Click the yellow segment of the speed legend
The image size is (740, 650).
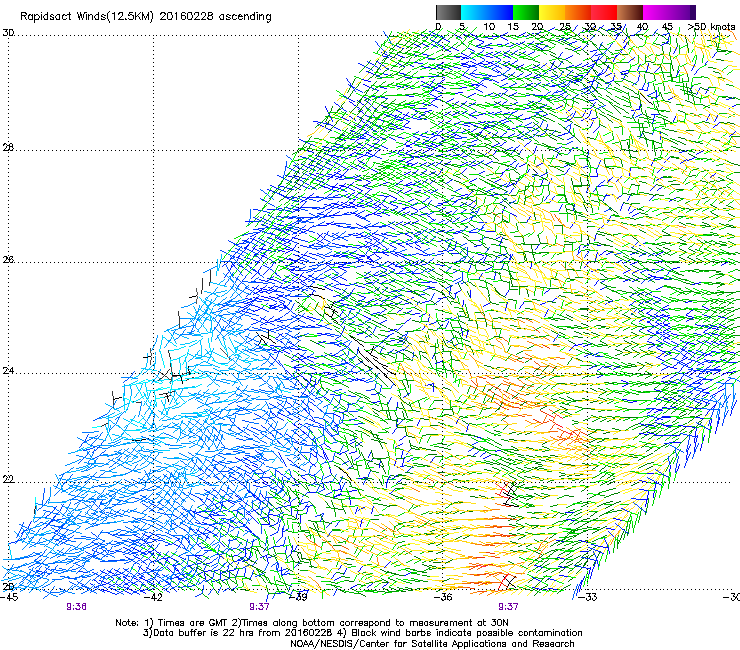click(552, 12)
